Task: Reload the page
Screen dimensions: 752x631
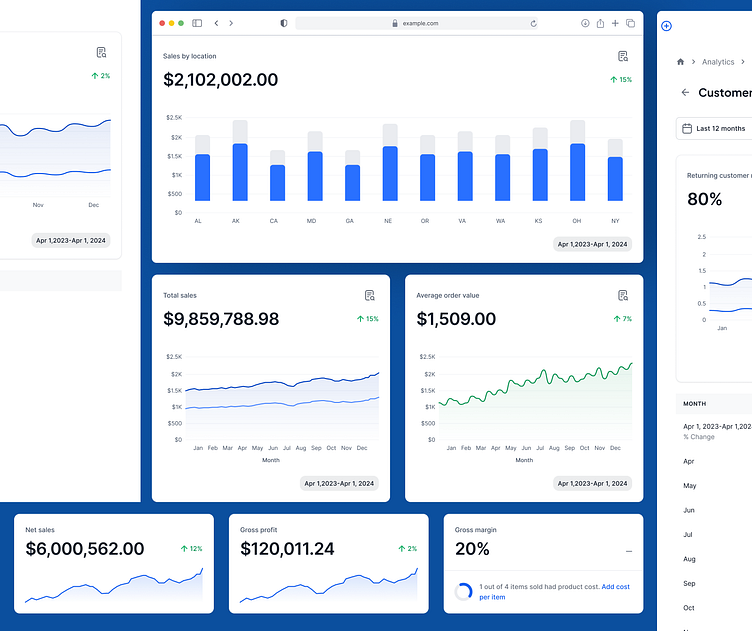Action: (x=533, y=23)
